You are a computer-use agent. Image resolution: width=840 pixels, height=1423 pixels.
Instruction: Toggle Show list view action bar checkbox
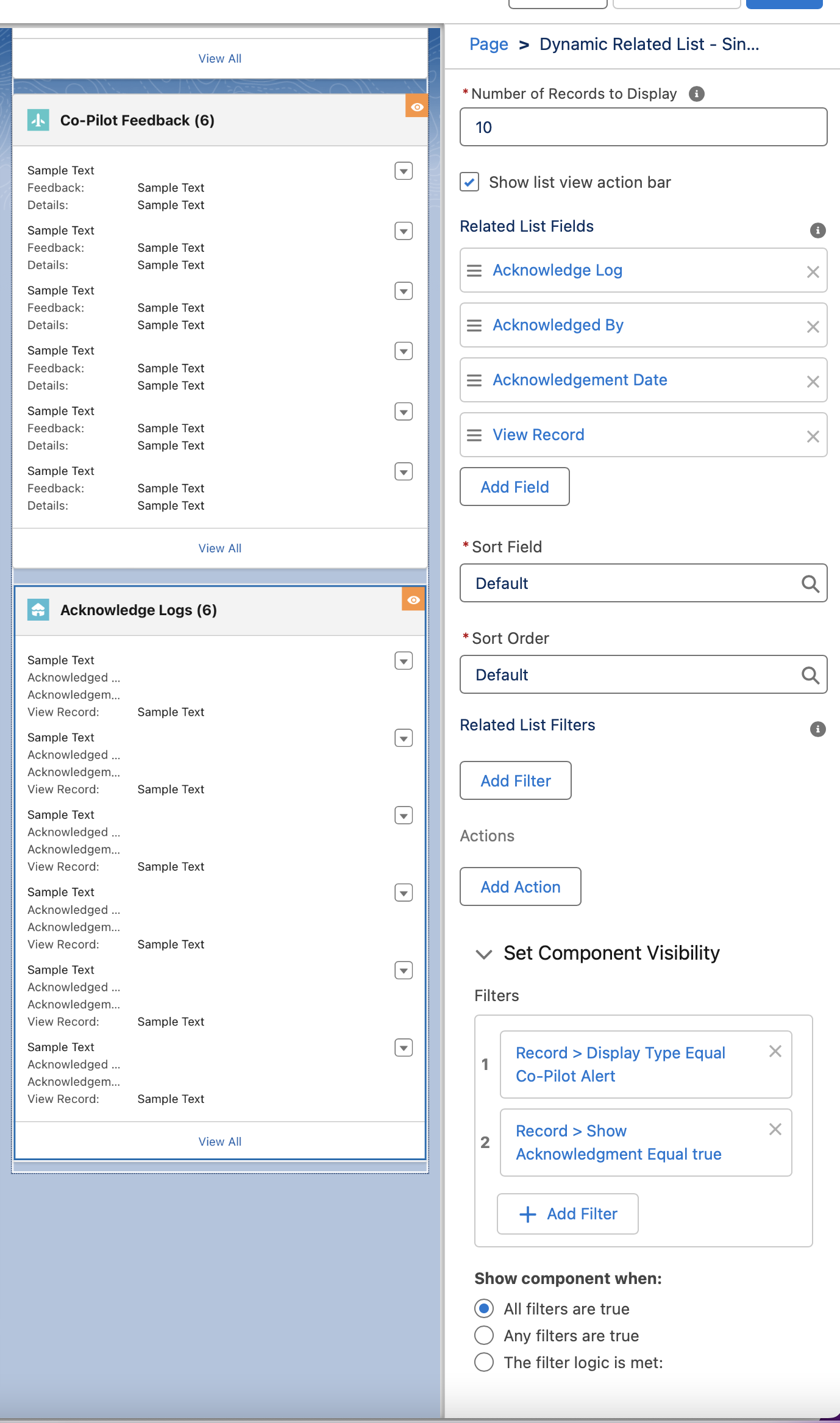click(x=469, y=182)
